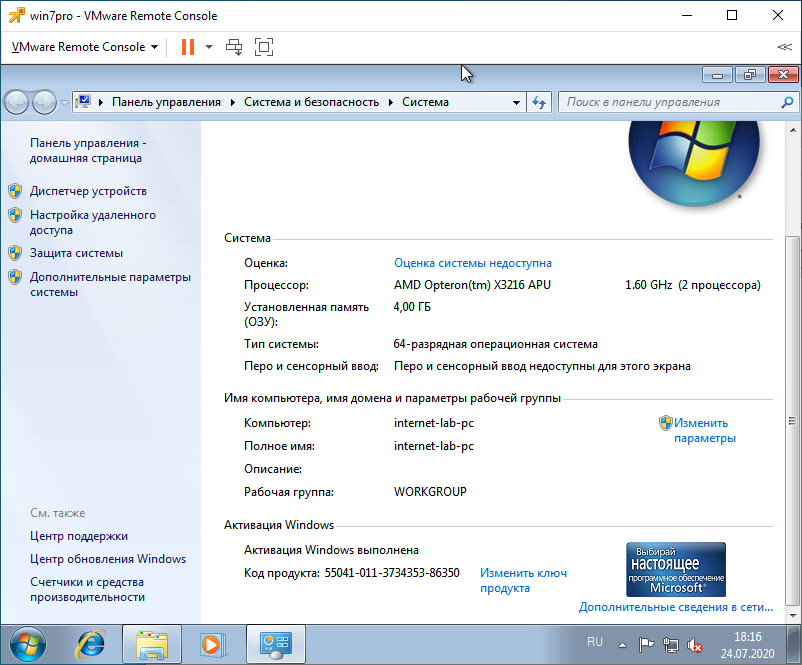This screenshot has height=665, width=802.
Task: Click the Control Panel icon in the address bar
Action: (84, 102)
